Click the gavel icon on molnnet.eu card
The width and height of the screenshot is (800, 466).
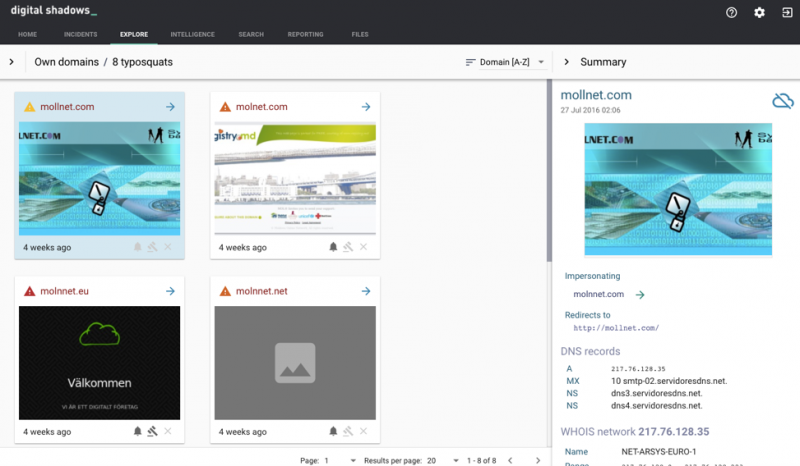tap(153, 431)
